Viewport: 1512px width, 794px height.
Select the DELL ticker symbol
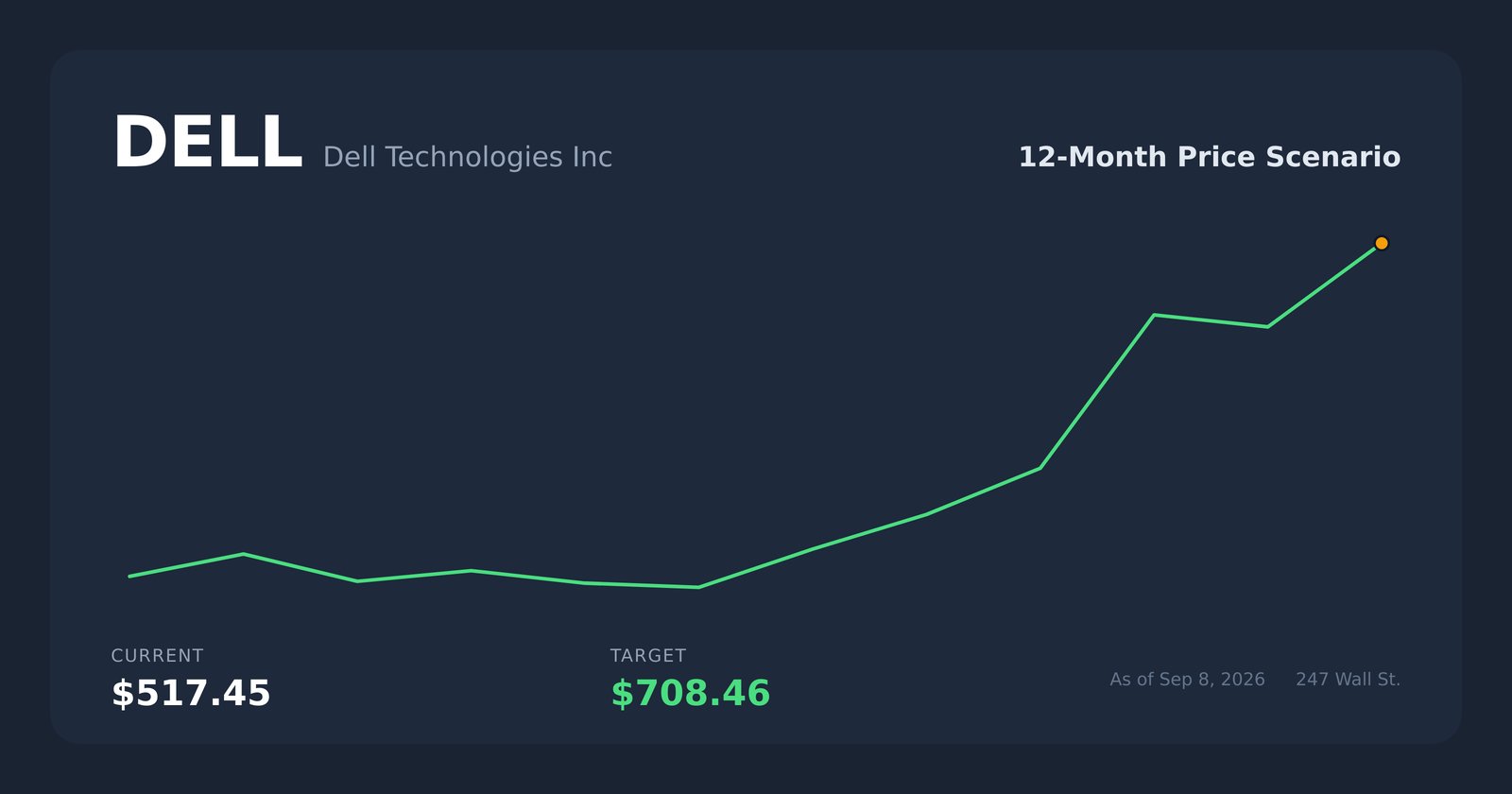(207, 144)
